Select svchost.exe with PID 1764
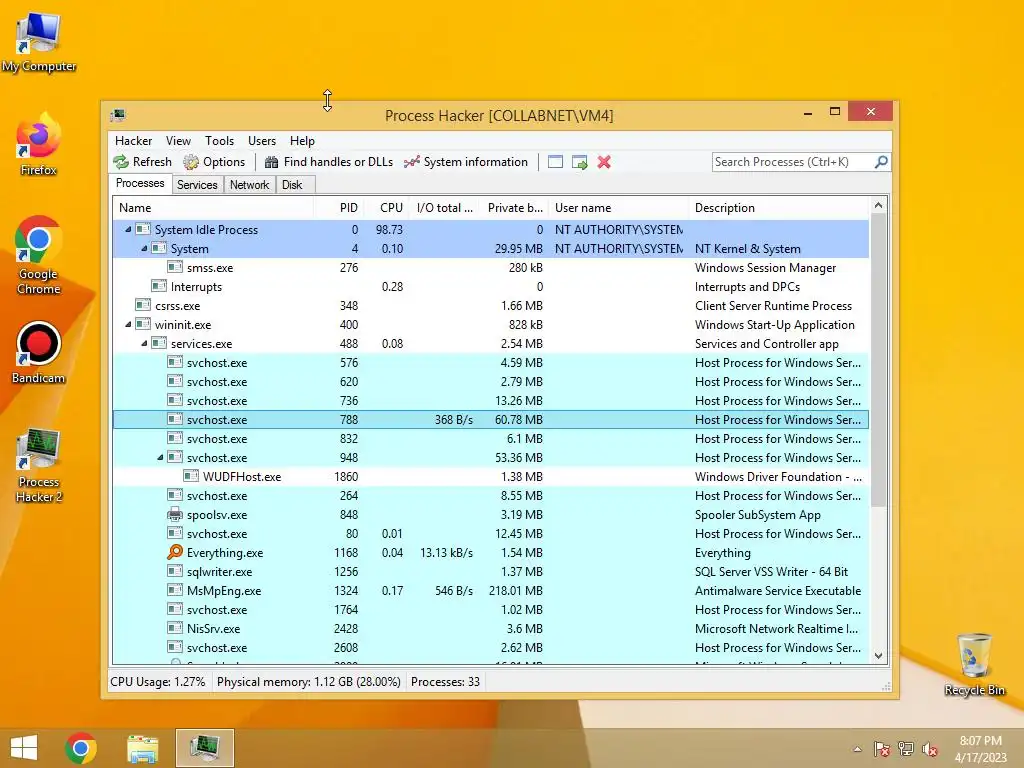The image size is (1024, 768). pos(491,609)
